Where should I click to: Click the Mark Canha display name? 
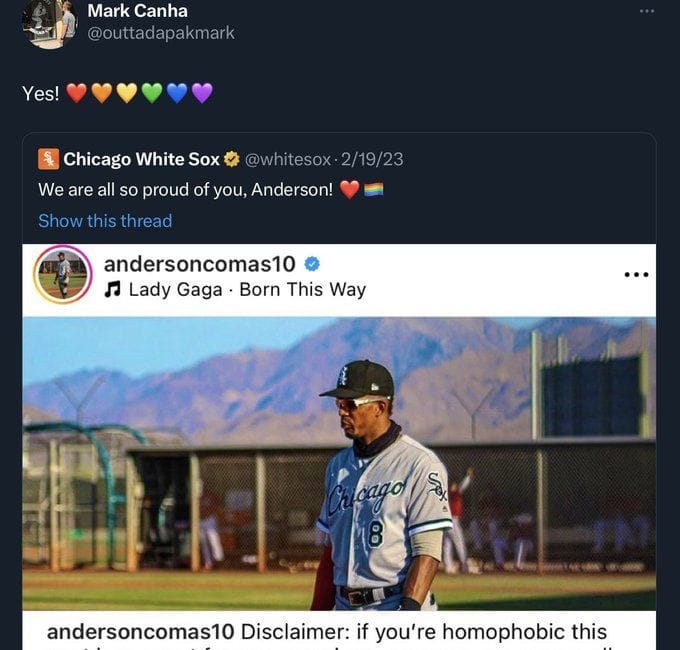[x=137, y=11]
